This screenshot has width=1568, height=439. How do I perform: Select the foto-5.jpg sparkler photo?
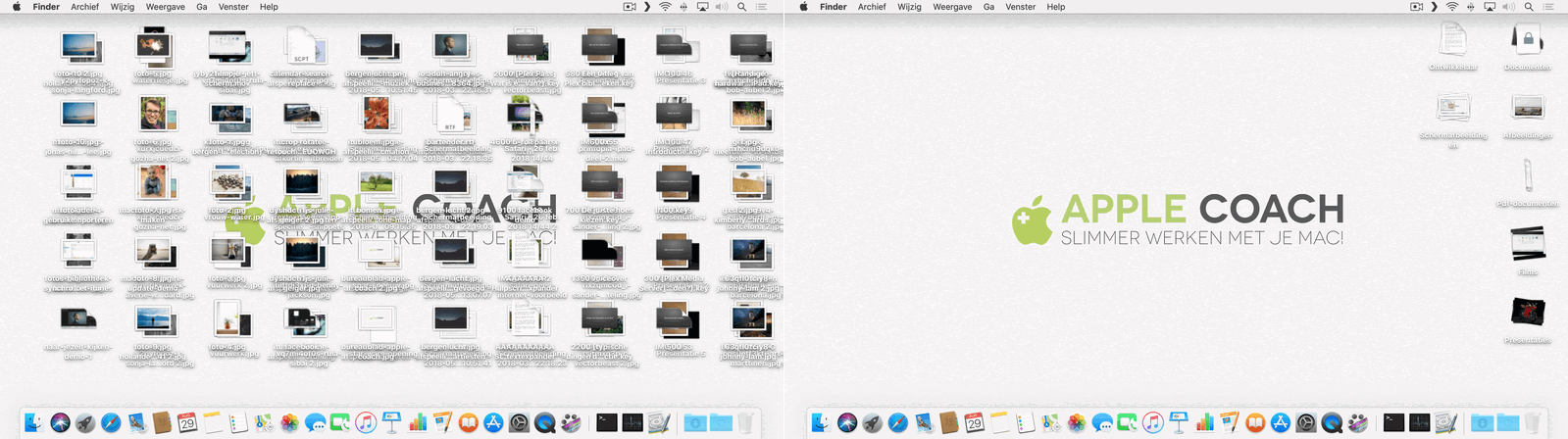(153, 47)
